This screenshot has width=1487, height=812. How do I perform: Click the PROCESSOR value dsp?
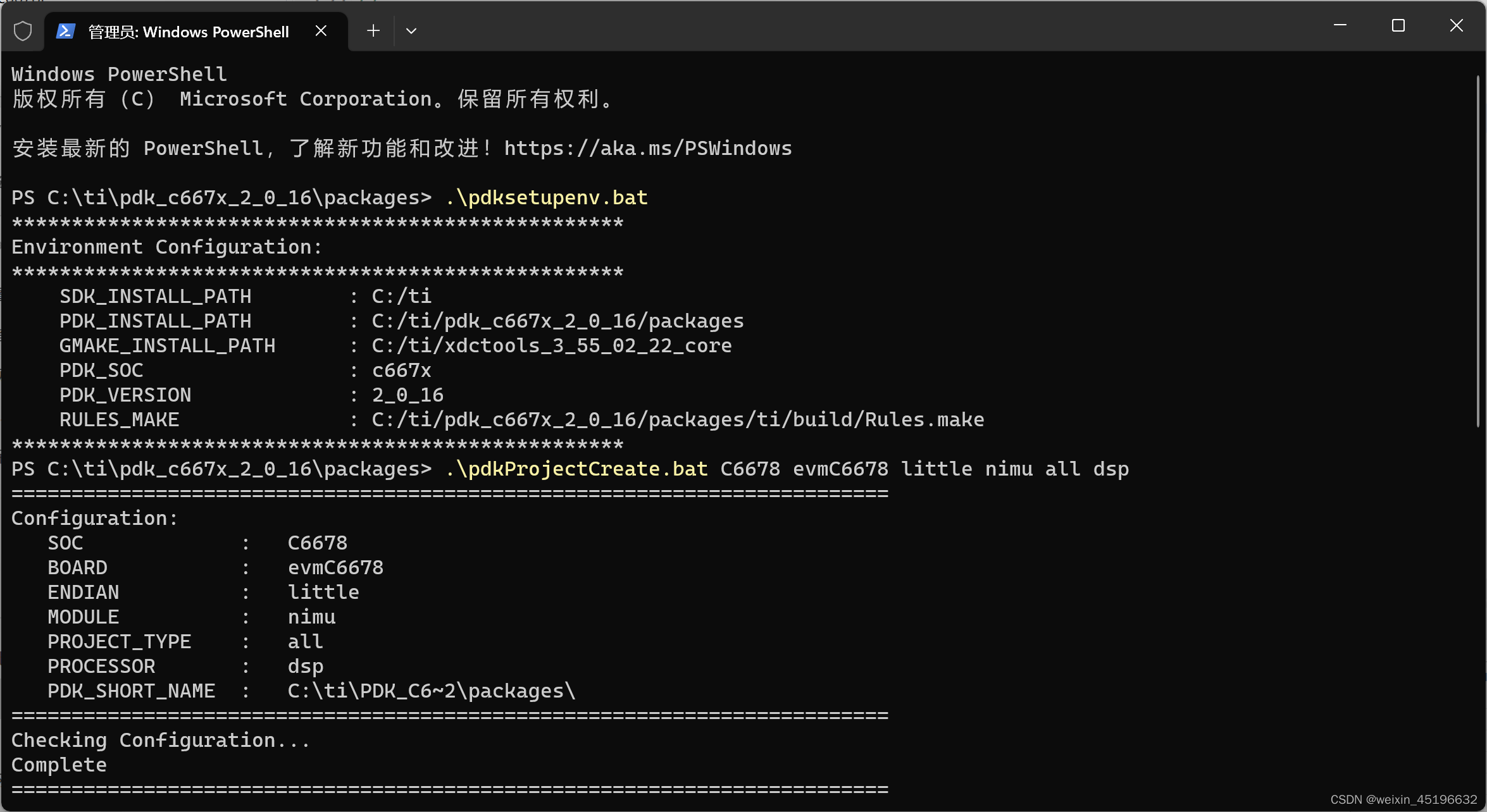[x=306, y=667]
